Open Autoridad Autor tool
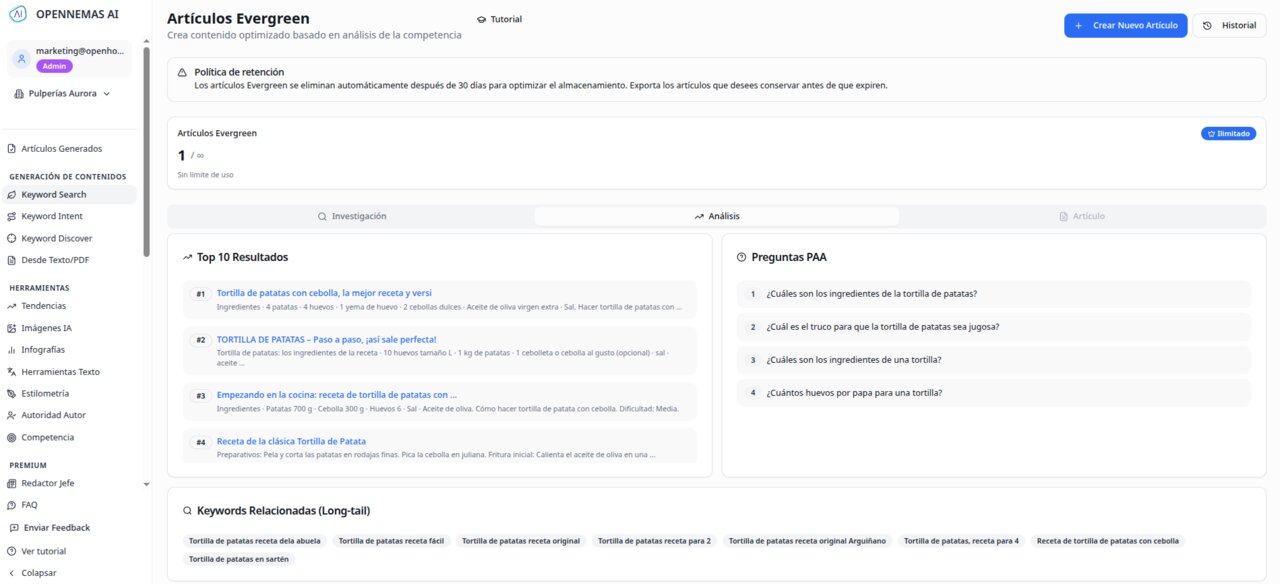This screenshot has height=584, width=1280. 53,415
